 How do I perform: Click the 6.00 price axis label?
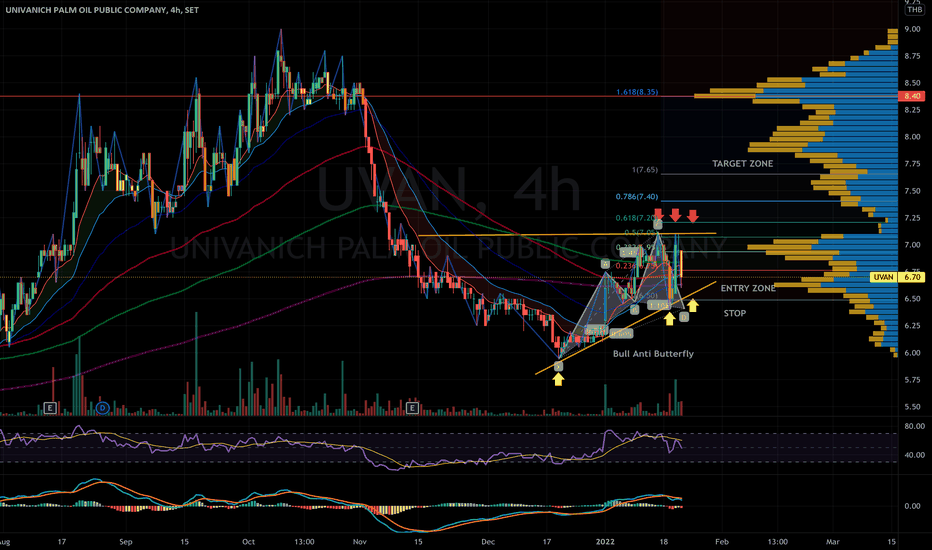(x=912, y=353)
